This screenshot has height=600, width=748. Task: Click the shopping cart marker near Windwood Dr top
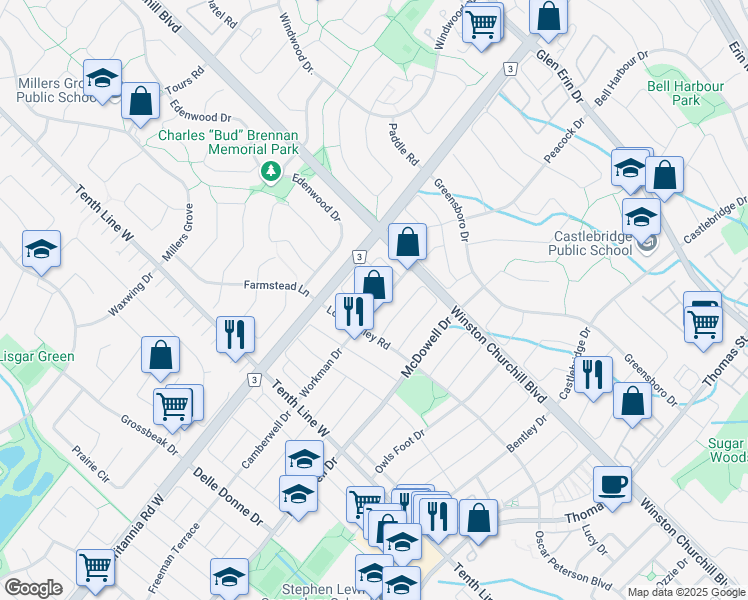(x=481, y=24)
